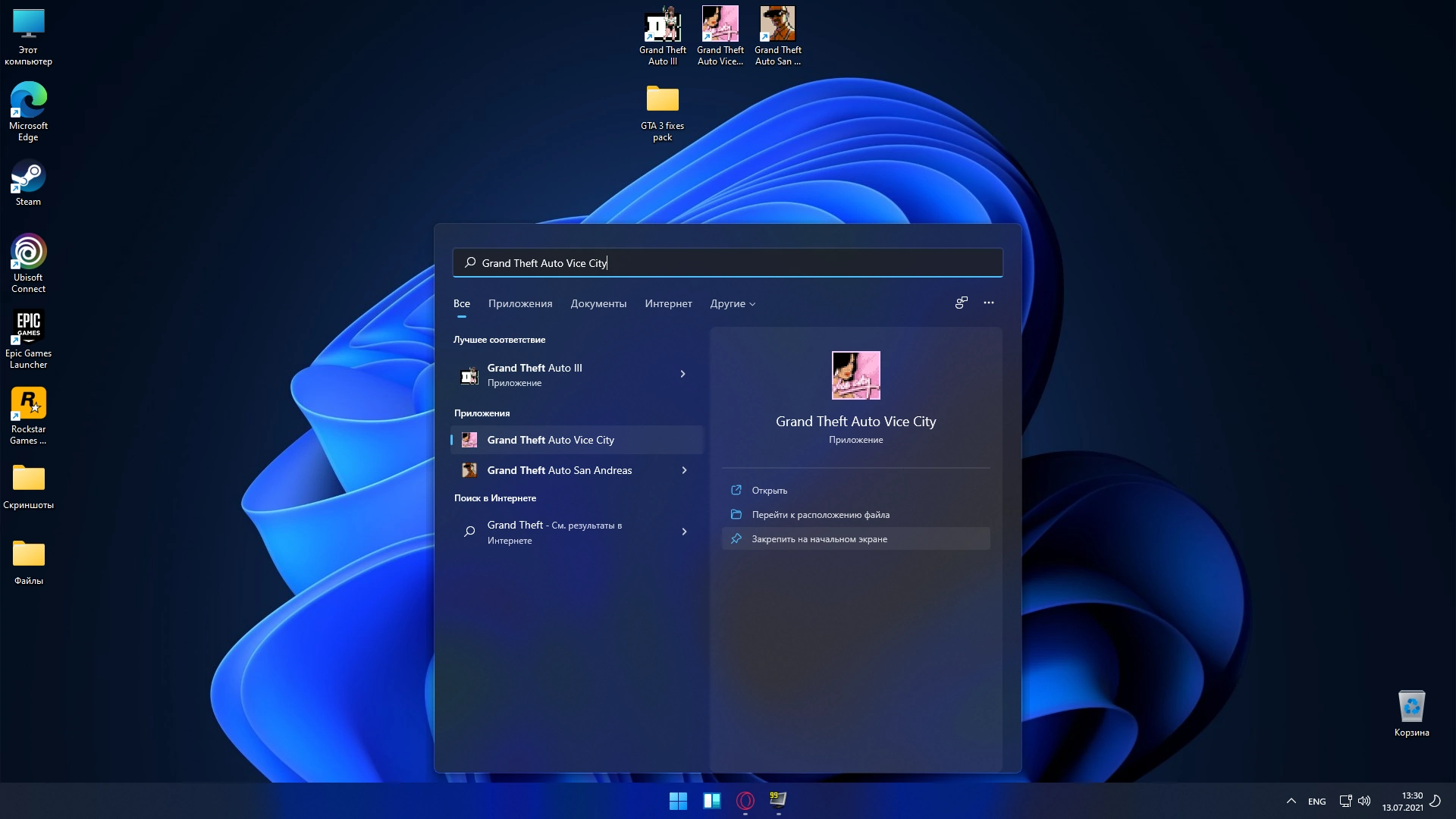Select the Корзина recycle bin icon
1456x819 pixels.
coord(1411,713)
